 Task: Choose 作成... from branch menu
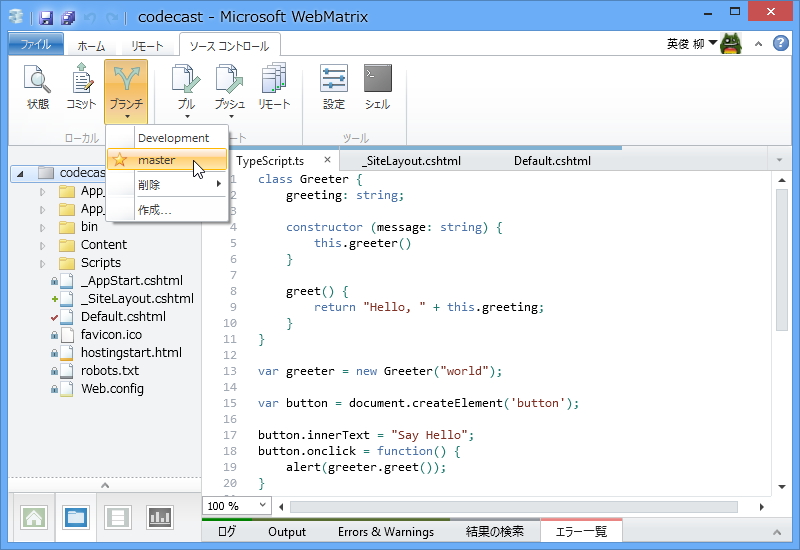tap(167, 210)
